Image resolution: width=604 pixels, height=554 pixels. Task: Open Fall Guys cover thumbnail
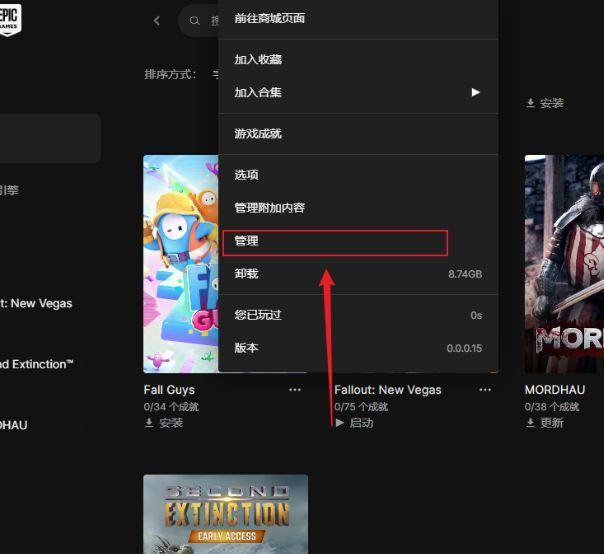(181, 264)
